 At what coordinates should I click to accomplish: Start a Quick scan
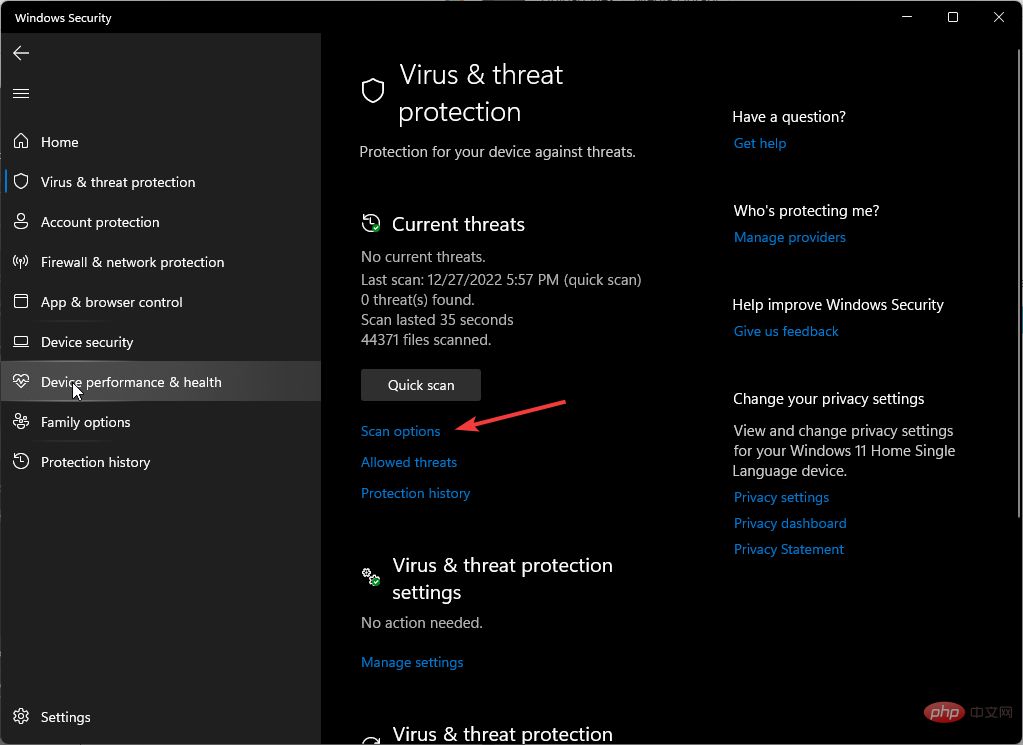click(420, 385)
